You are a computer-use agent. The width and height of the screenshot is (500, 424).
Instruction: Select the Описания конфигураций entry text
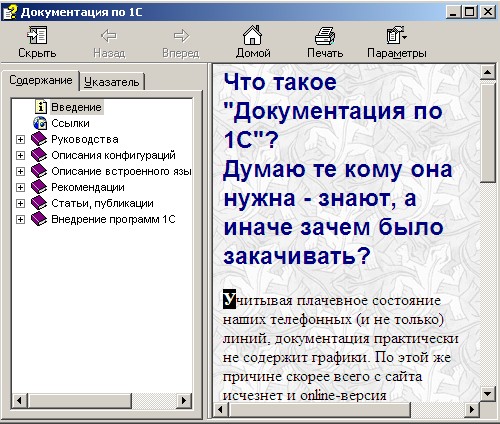click(x=113, y=155)
